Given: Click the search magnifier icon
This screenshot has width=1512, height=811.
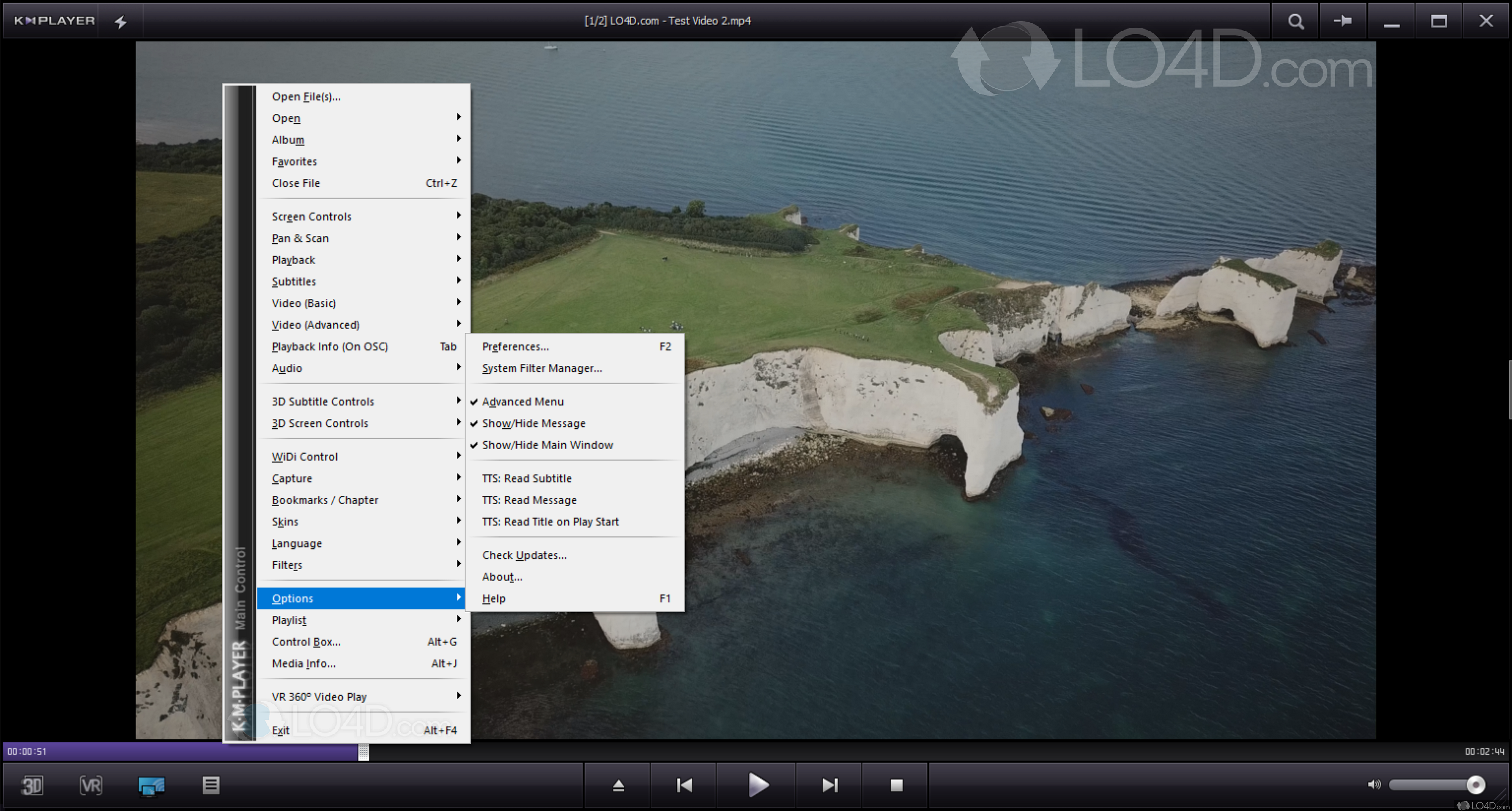Looking at the screenshot, I should 1295,21.
